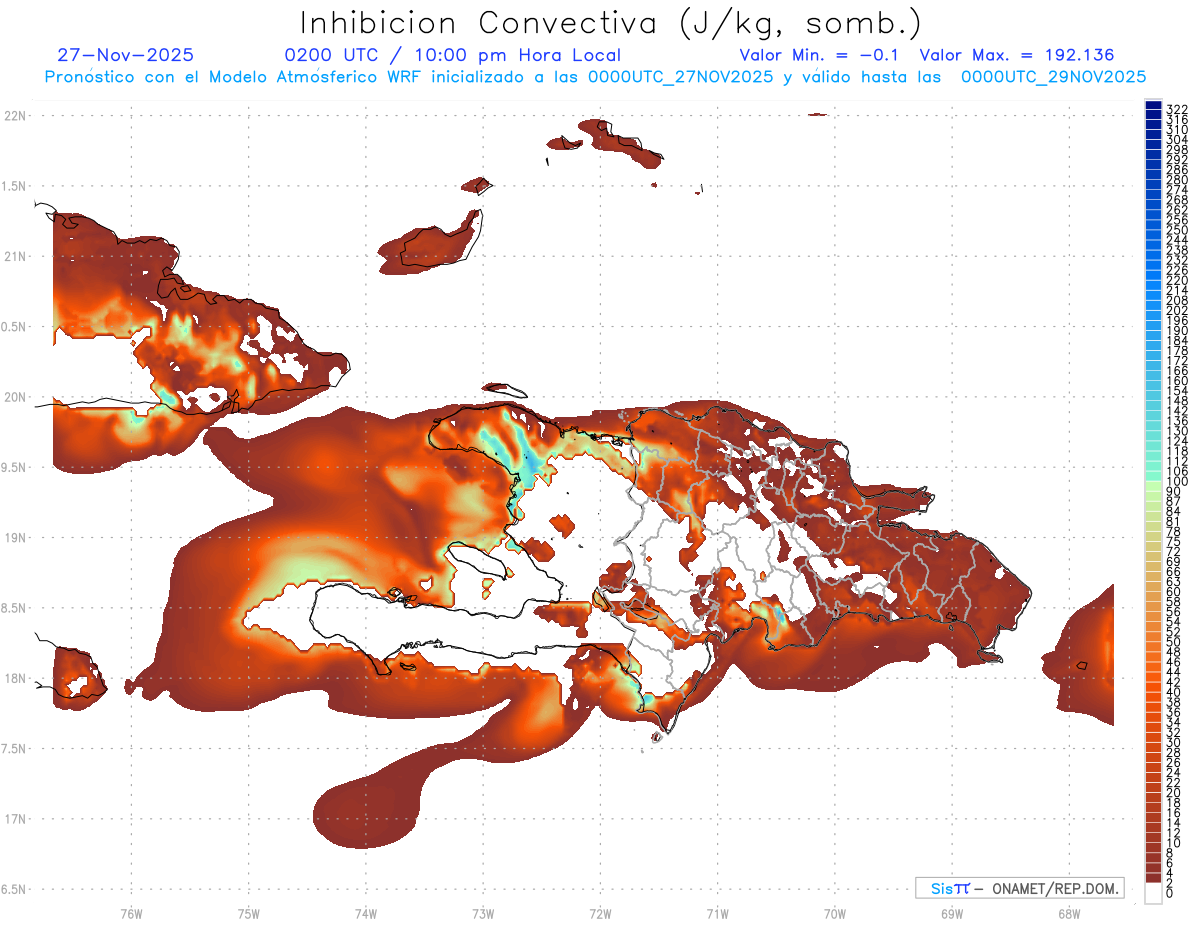Click the "ONAMET/REP.DOM." credit box
The width and height of the screenshot is (1200, 927).
1019,888
